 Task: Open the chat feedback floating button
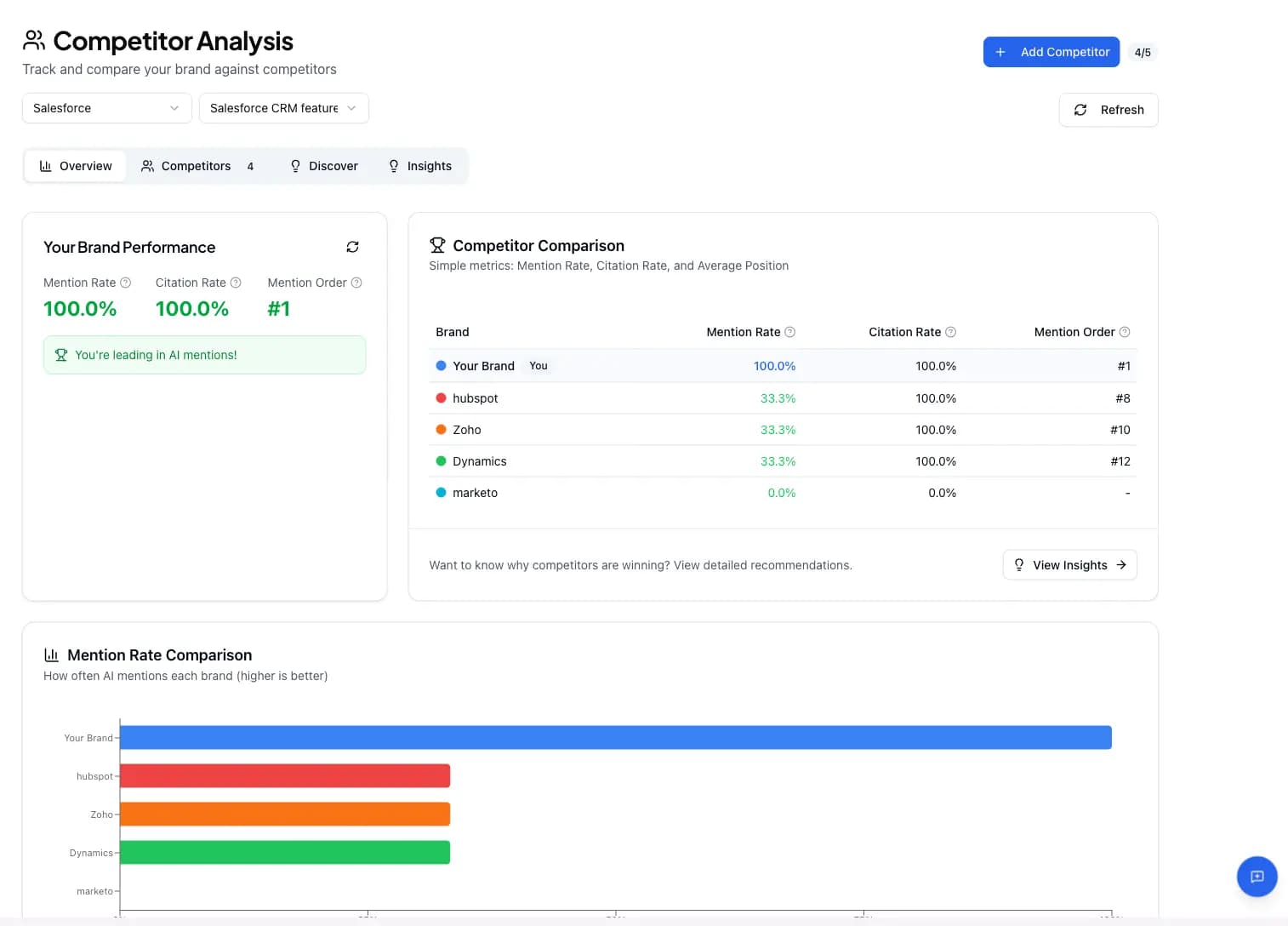(x=1257, y=877)
